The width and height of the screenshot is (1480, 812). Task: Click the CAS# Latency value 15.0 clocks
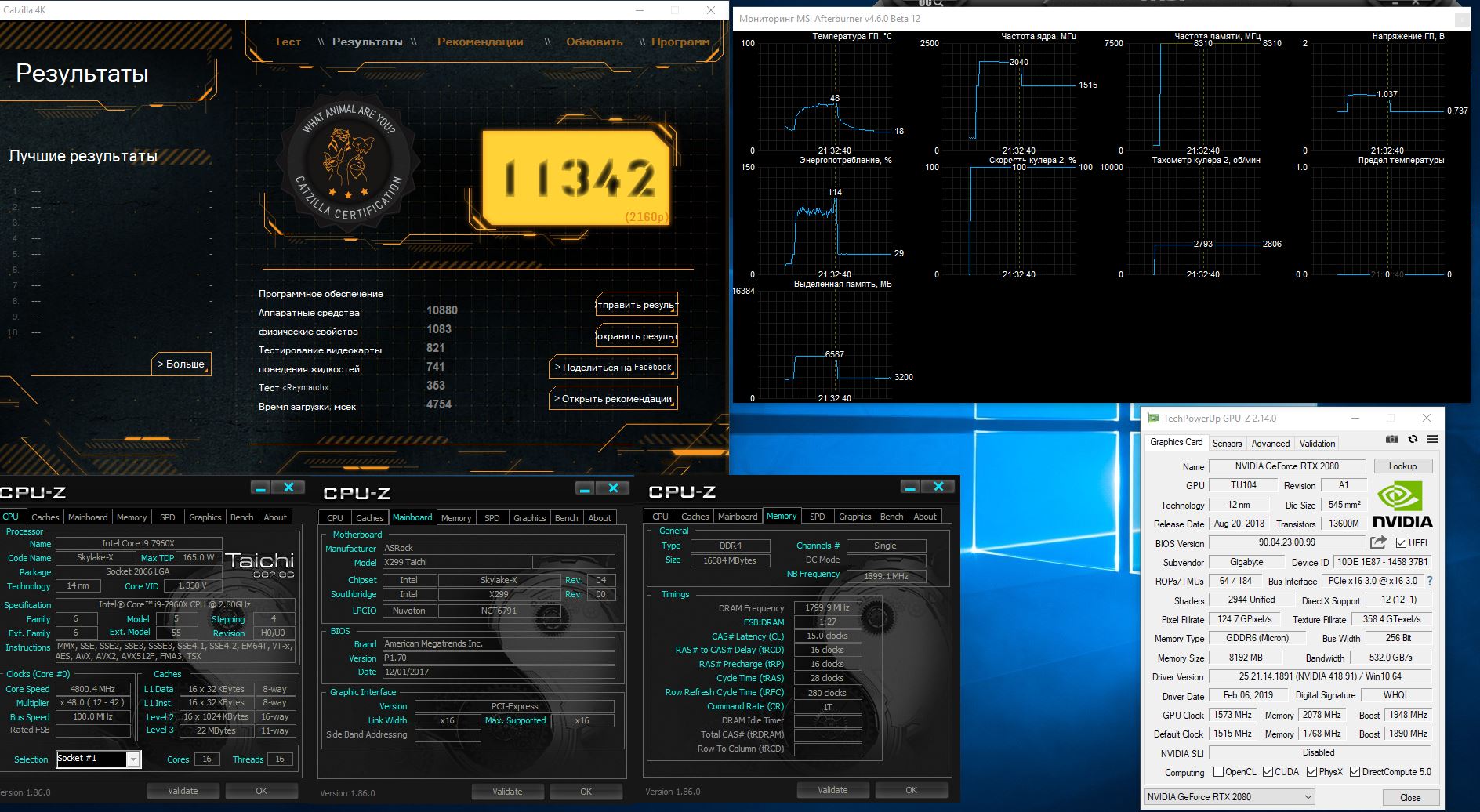828,636
